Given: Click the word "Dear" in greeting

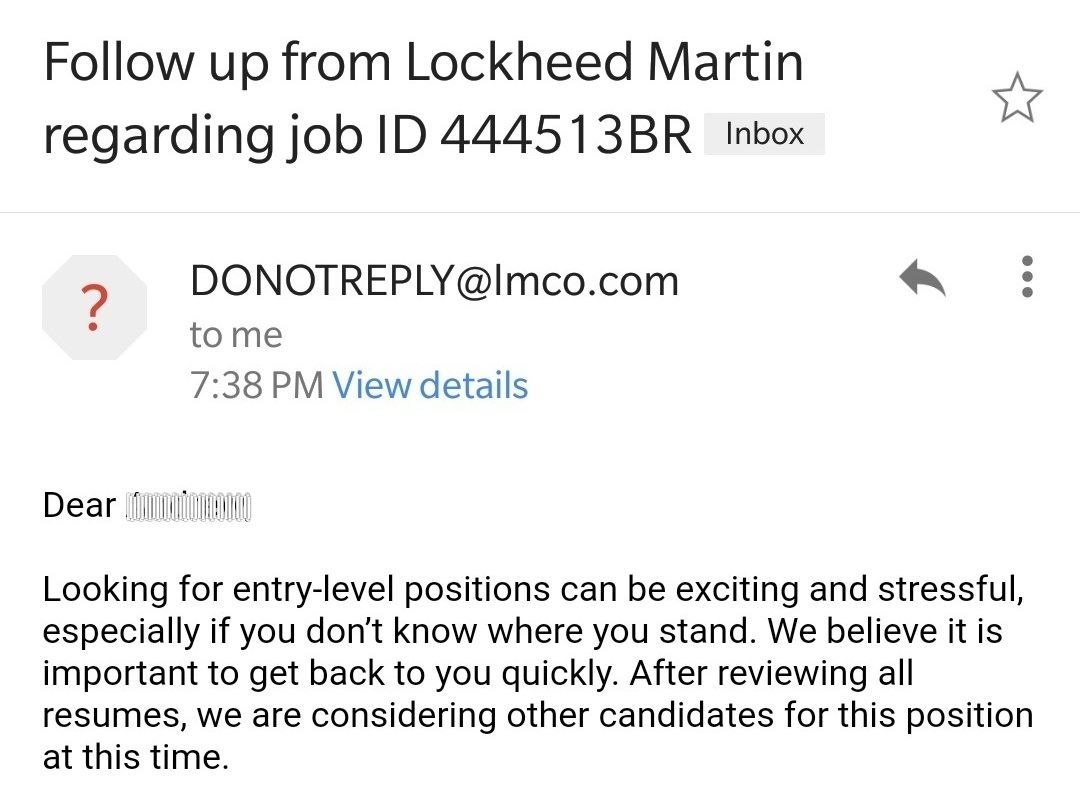Looking at the screenshot, I should pos(79,505).
